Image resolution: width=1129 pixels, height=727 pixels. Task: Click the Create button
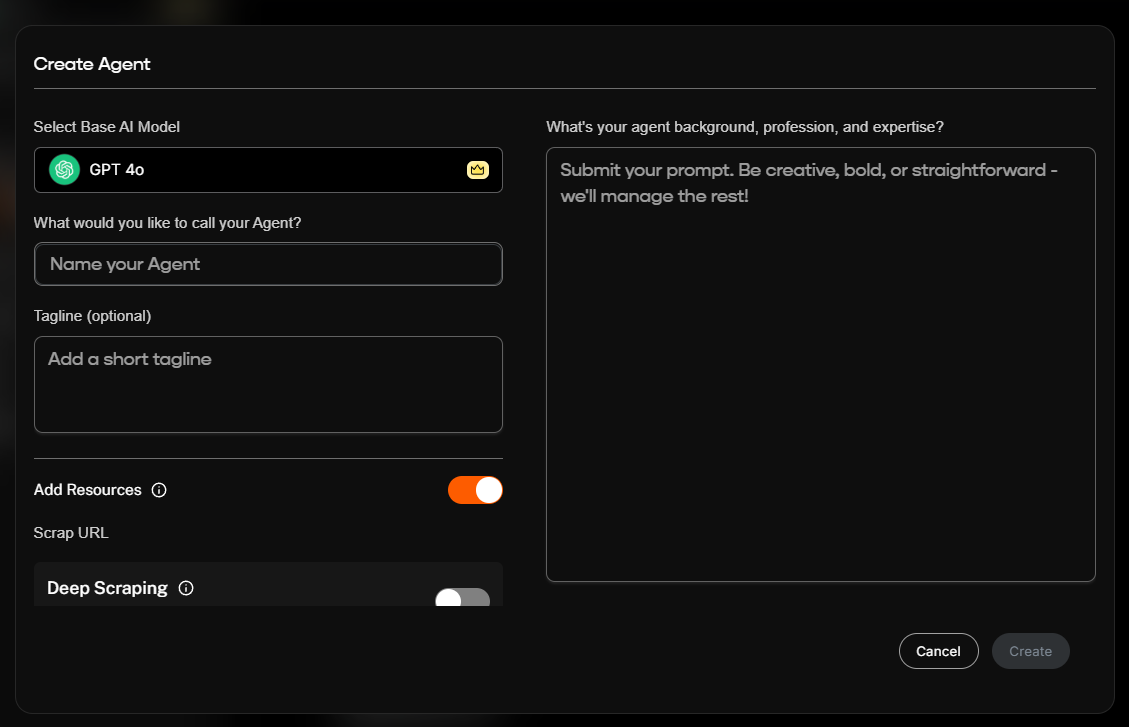coord(1030,651)
